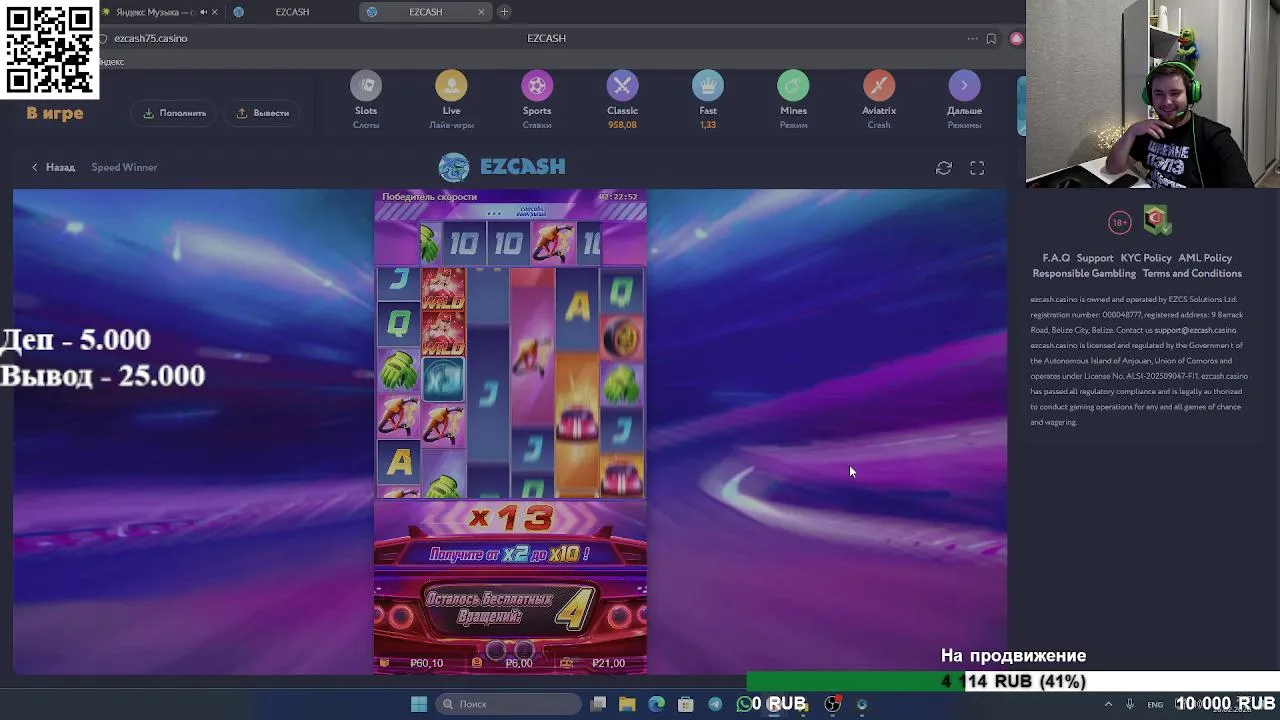Open the Windows Start menu
This screenshot has width=1280, height=720.
pyautogui.click(x=419, y=704)
